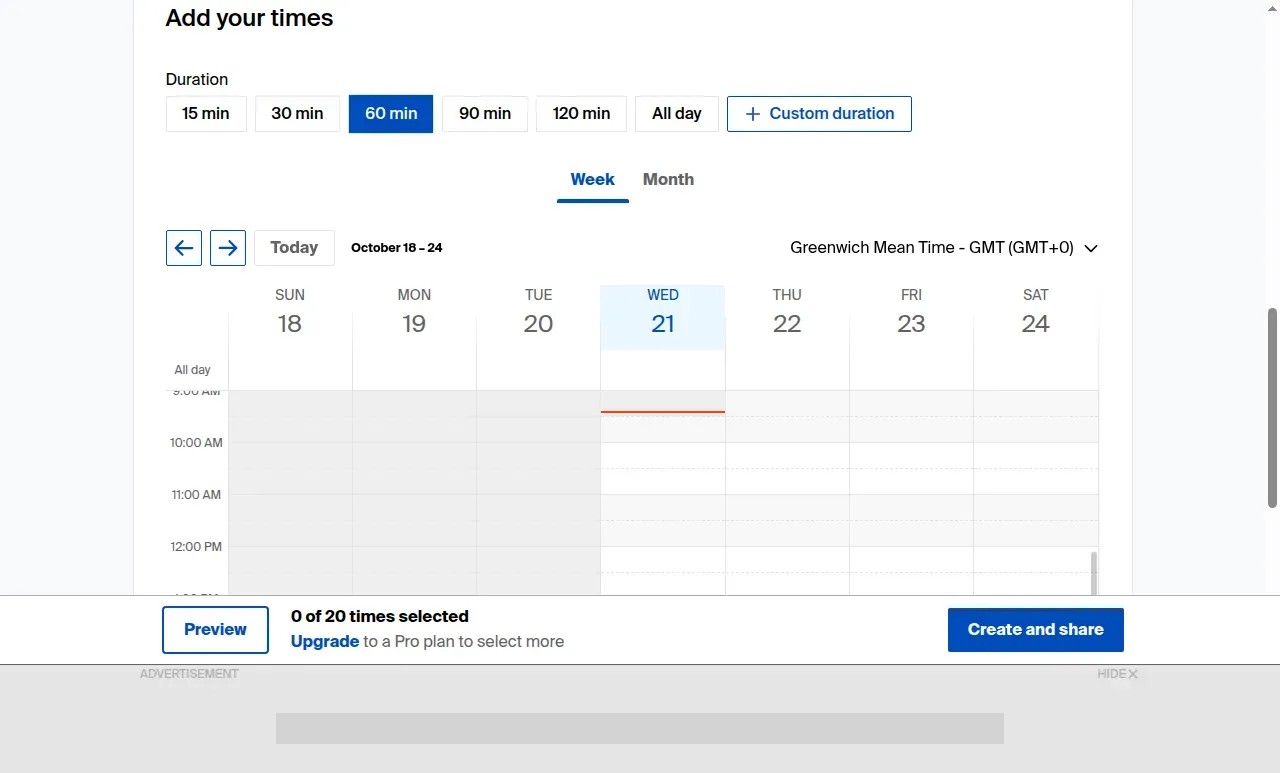Select the 15 min duration
Image resolution: width=1280 pixels, height=773 pixels.
pos(206,114)
